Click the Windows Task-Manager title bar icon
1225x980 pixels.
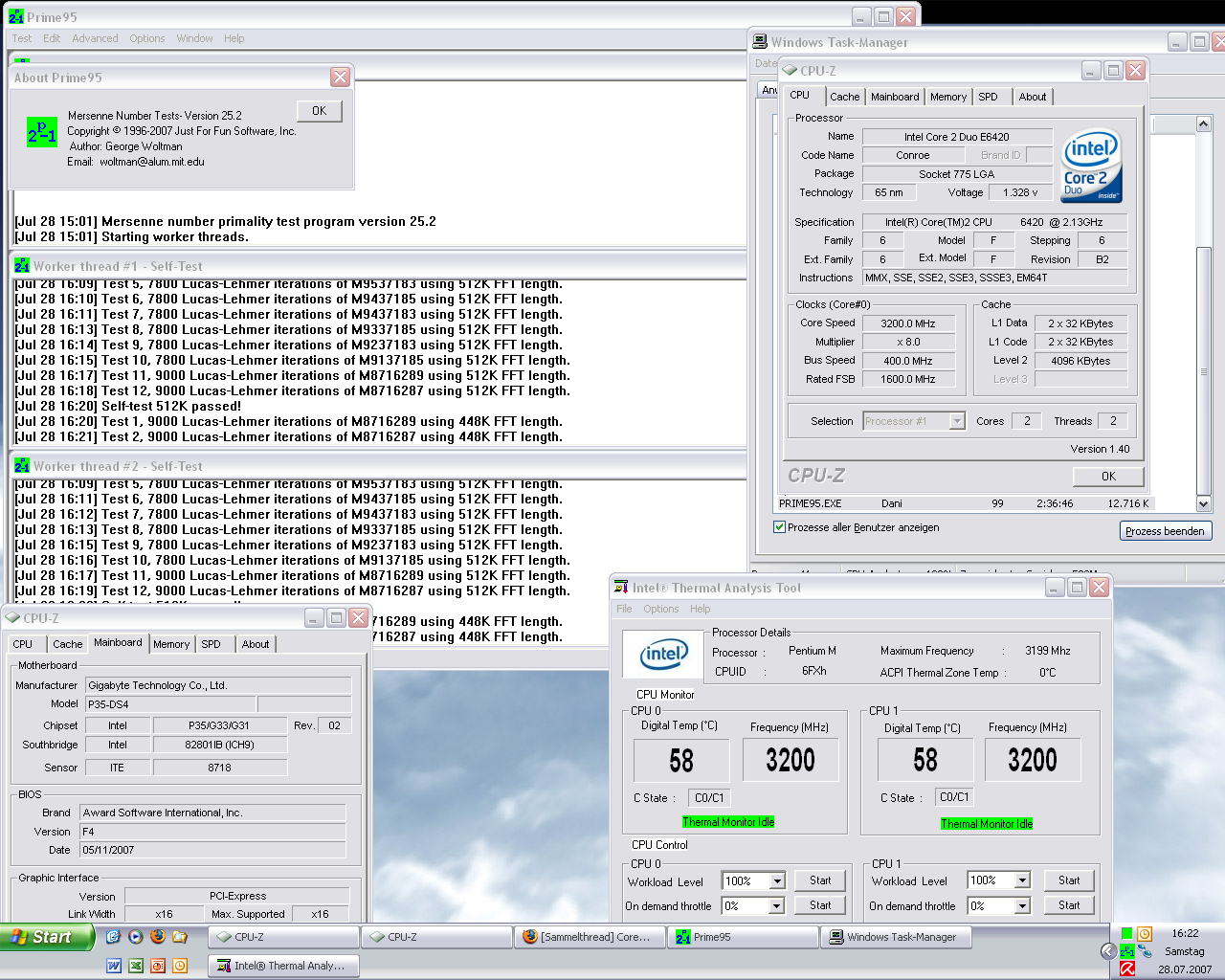click(760, 42)
